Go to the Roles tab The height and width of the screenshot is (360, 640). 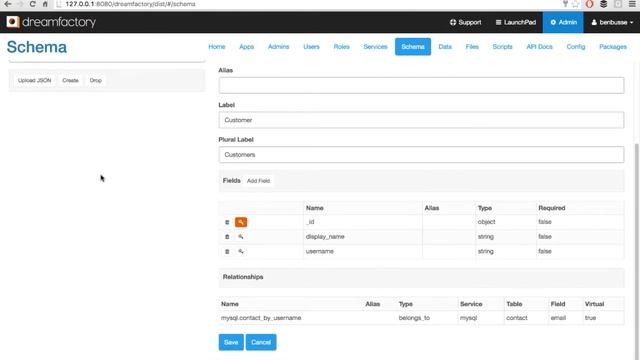[x=341, y=47]
